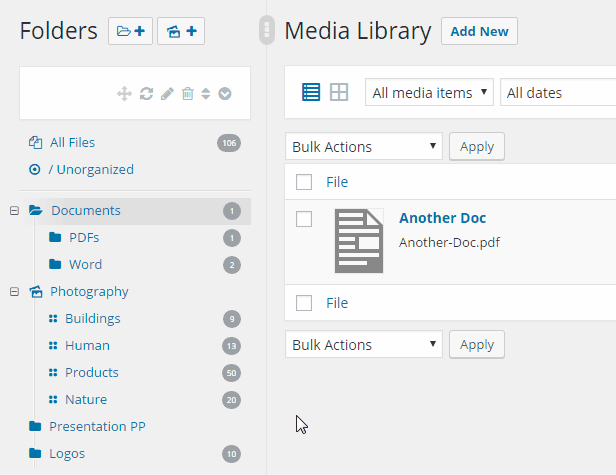Tick the checkbox for Another Doc
This screenshot has height=475, width=616.
pyautogui.click(x=304, y=219)
